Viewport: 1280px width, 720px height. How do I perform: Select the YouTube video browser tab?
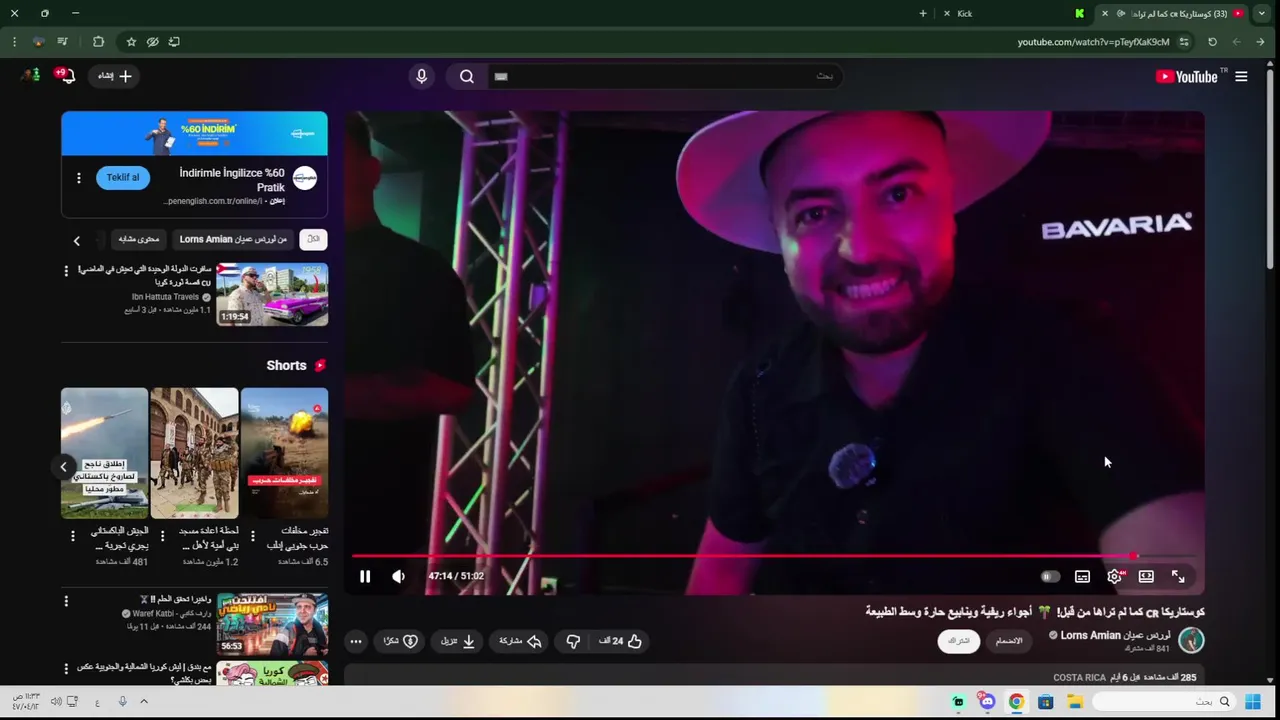coord(1172,13)
